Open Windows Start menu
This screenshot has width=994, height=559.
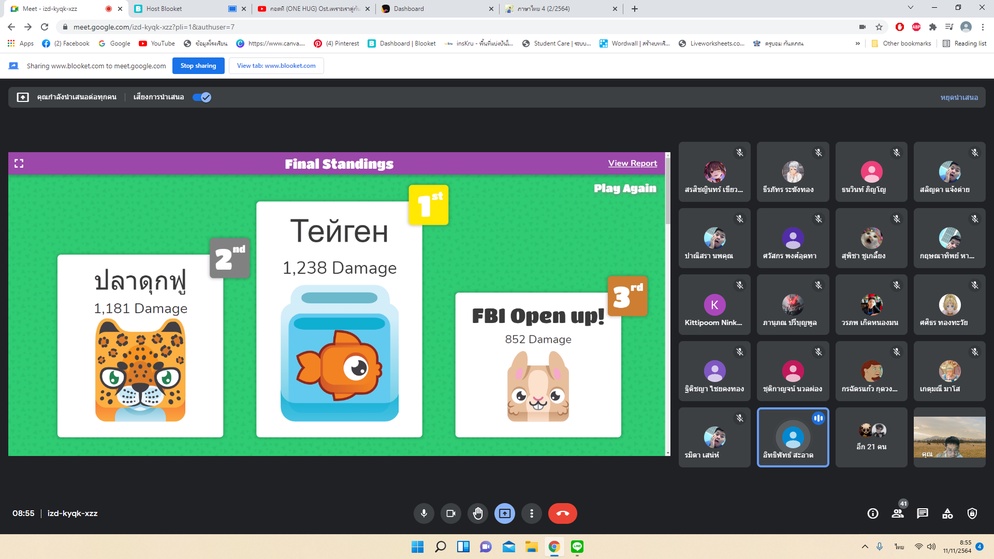[417, 546]
